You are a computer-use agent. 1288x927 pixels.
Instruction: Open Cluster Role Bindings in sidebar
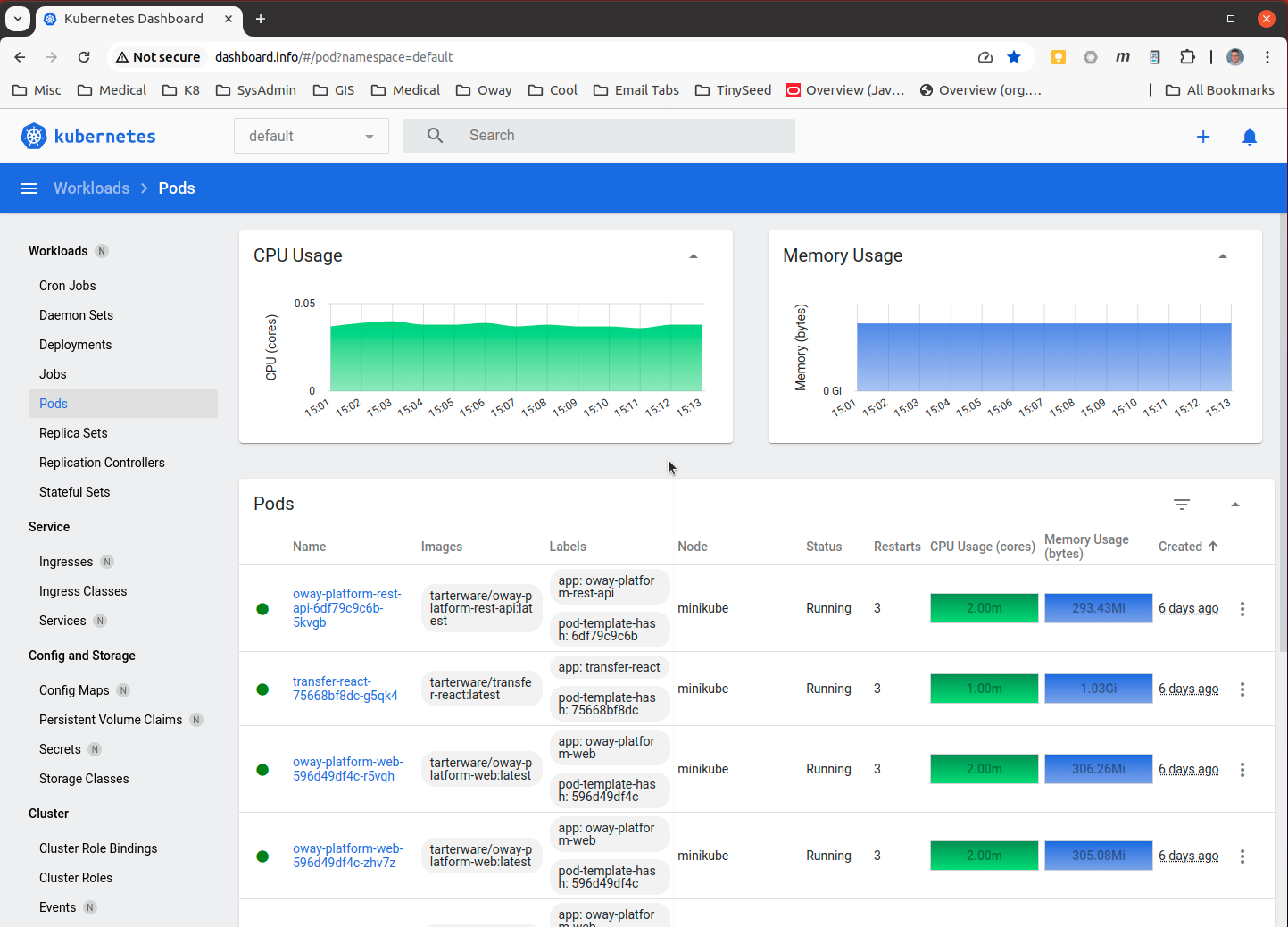click(x=98, y=848)
